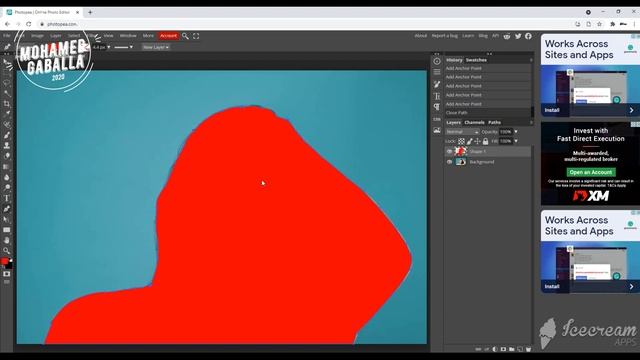Select the Dodge tool
Viewport: 640px width, 360px height.
[7, 188]
